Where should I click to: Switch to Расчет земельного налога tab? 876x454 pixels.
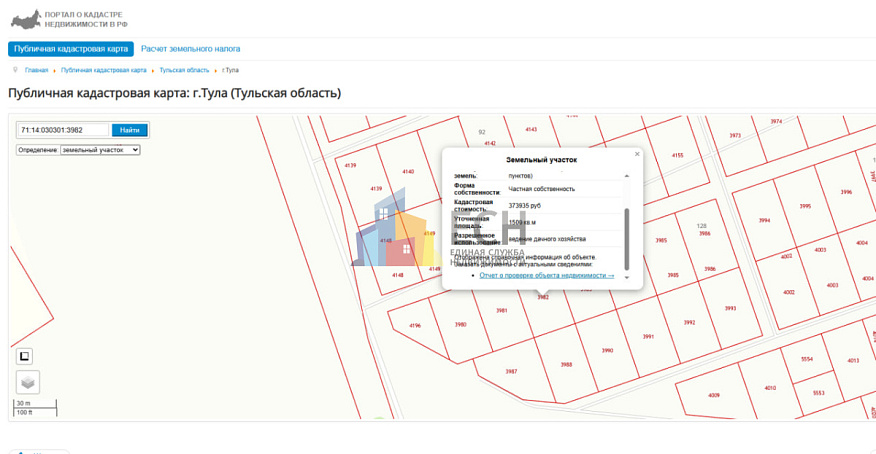(190, 48)
